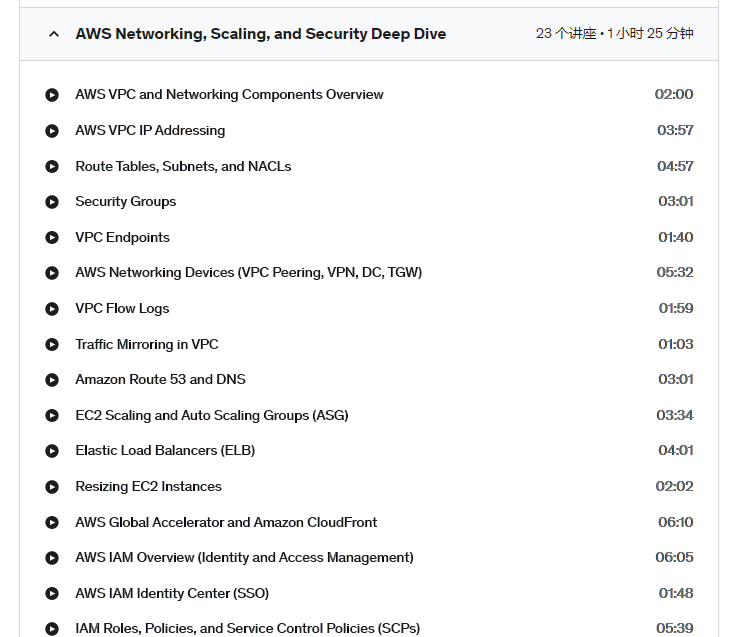Click the play icon beside Route Tables, Subnets, and NACLs

click(52, 166)
